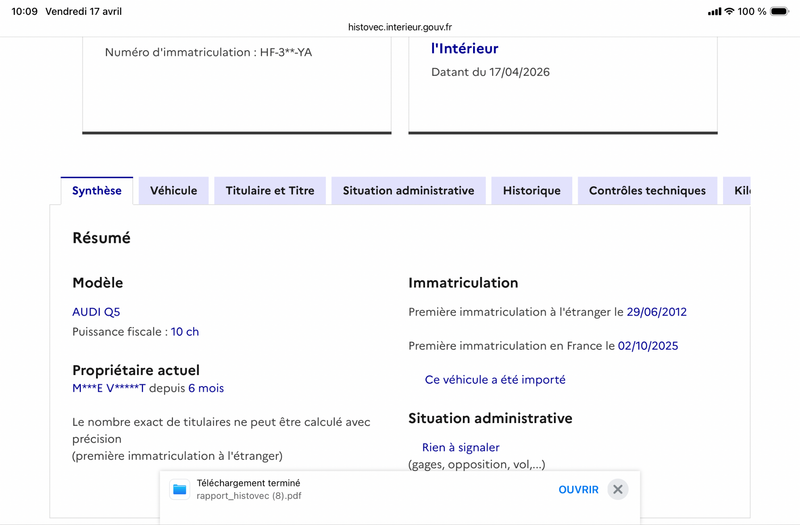Click the Numéro d'immatriculation HF-3**-YA text
This screenshot has width=800, height=525.
[208, 52]
